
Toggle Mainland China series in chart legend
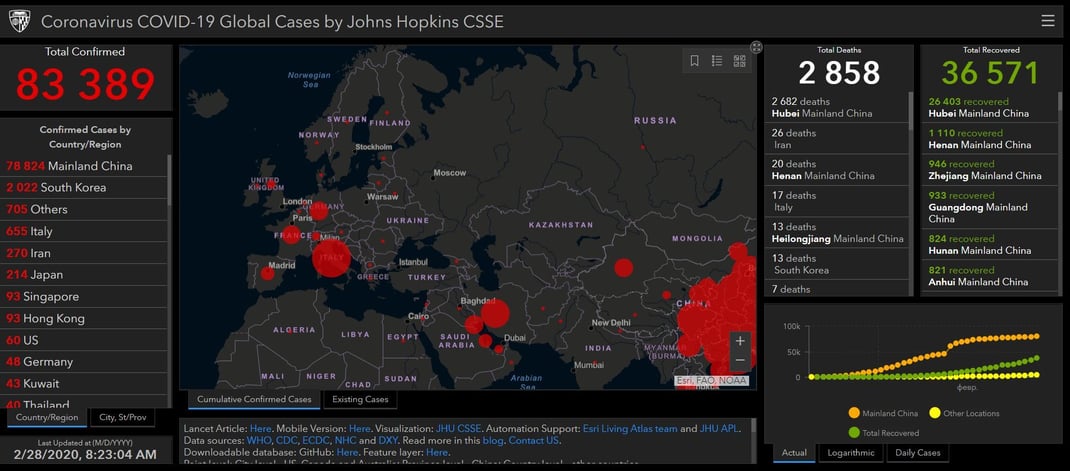(887, 412)
